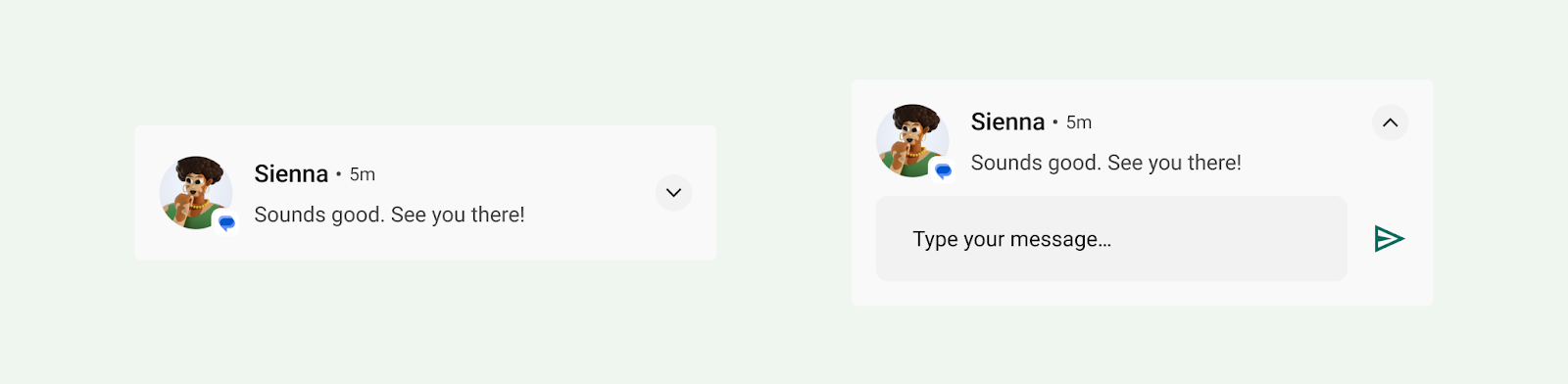Click the Type your message input field
The image size is (1568, 384).
[x=1111, y=239]
